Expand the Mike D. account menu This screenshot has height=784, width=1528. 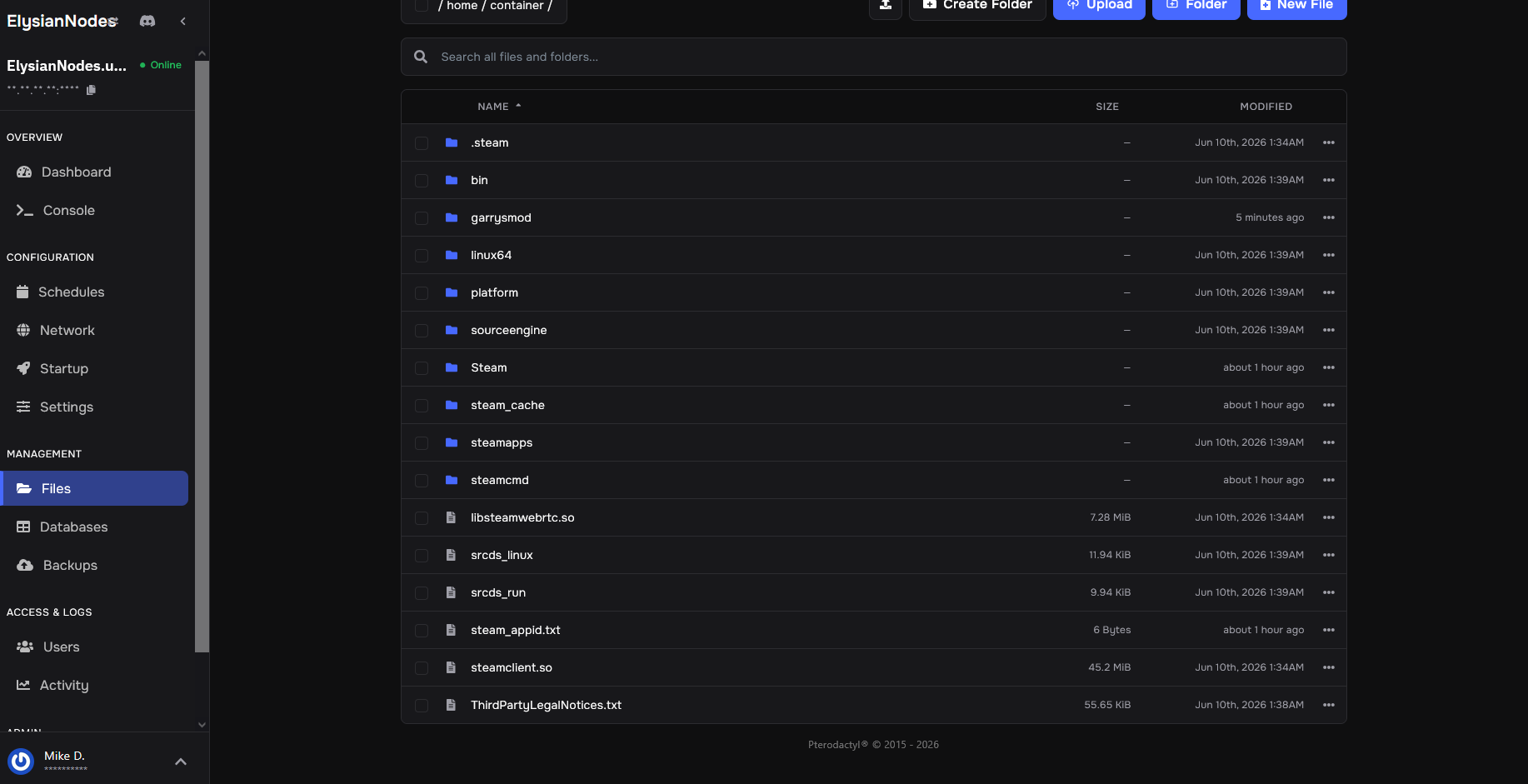coord(181,762)
